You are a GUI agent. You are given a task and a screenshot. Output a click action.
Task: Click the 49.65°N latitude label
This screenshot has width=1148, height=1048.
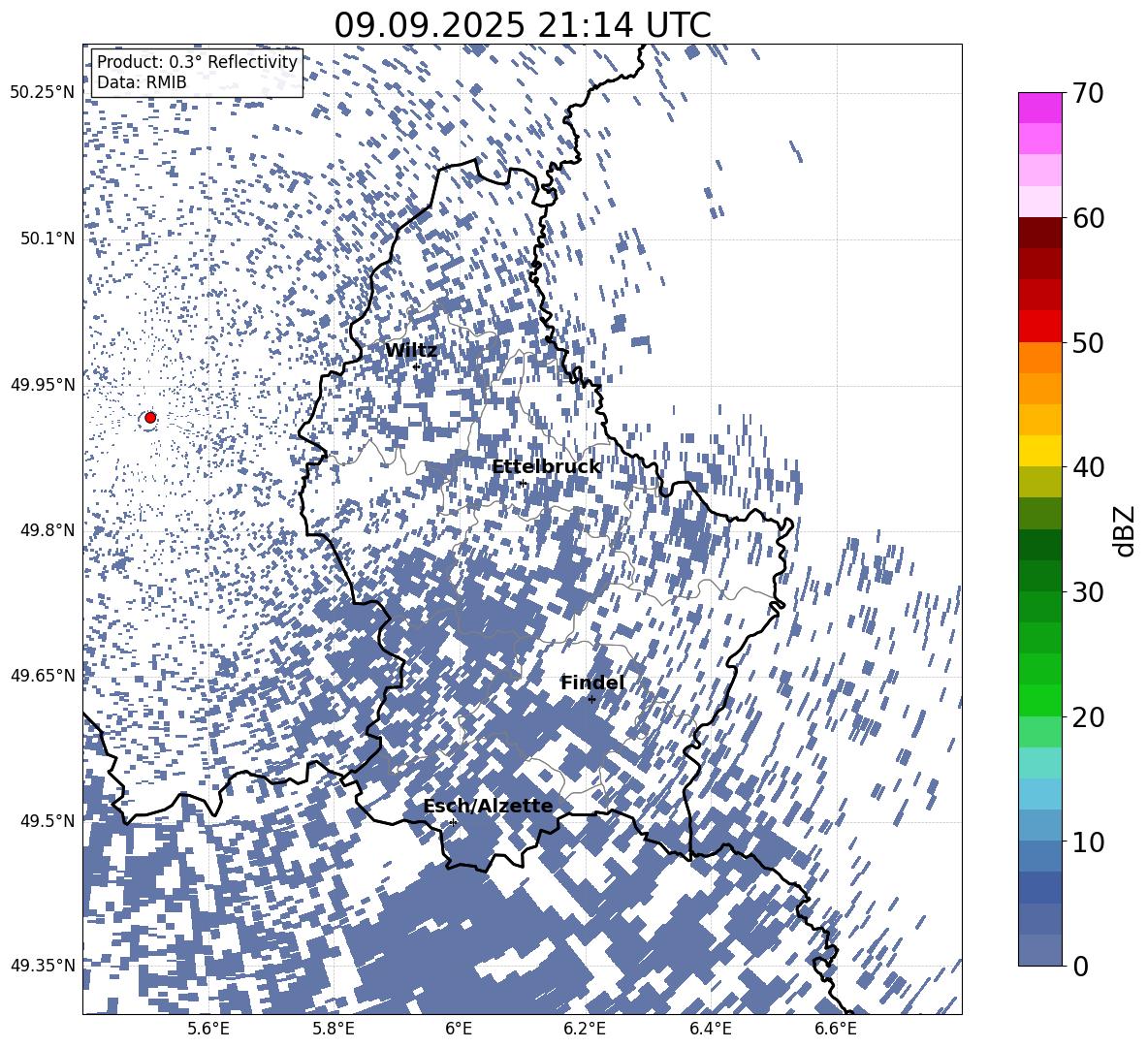click(43, 675)
